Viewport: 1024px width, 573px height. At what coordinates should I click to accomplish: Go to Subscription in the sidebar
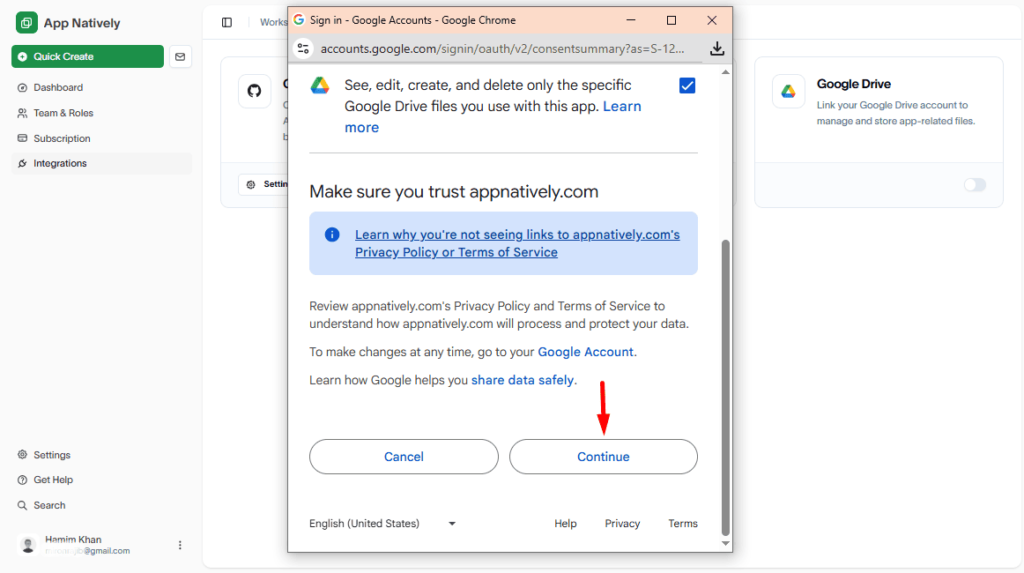(61, 139)
